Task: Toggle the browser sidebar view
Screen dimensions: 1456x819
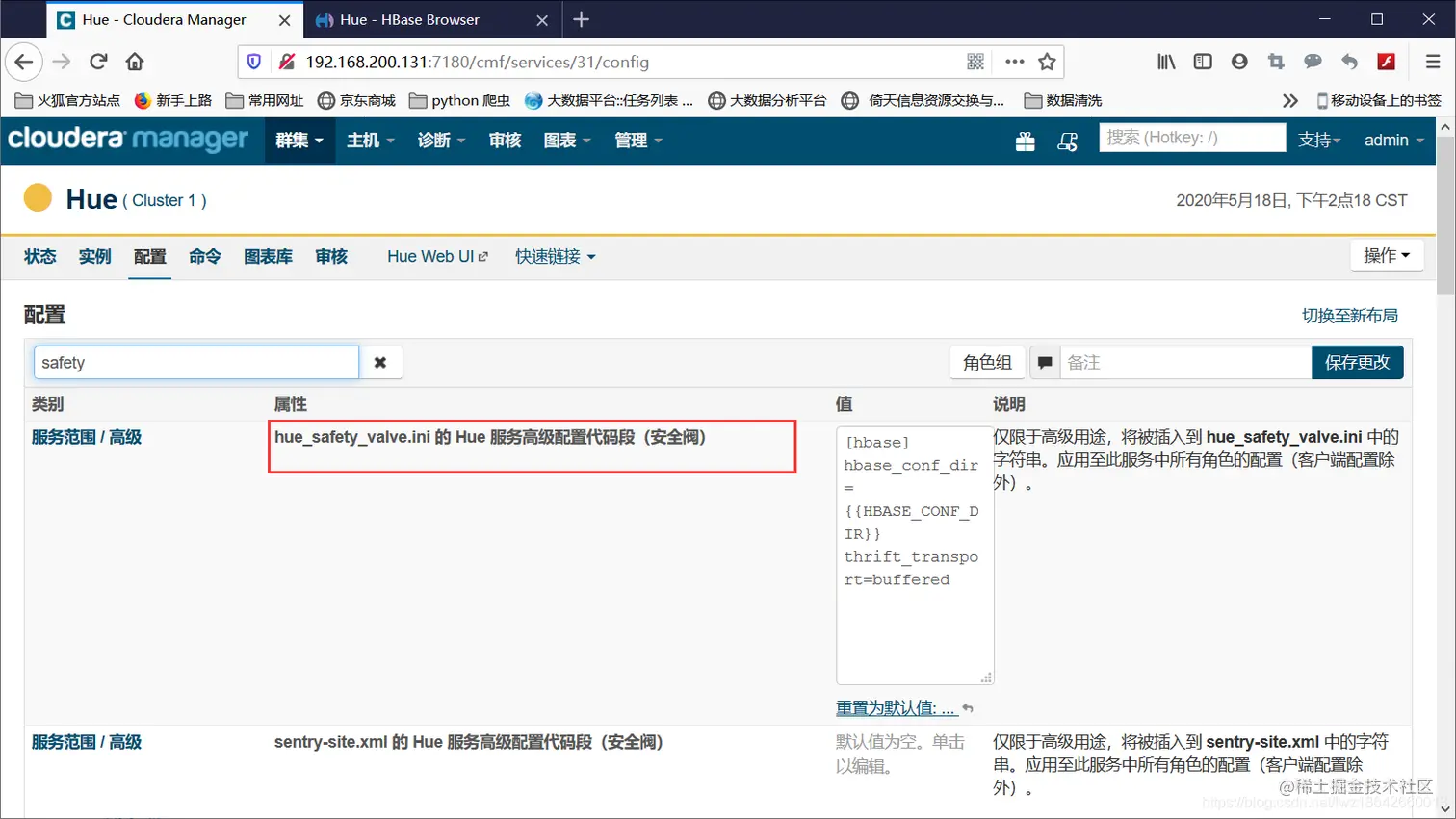Action: click(1203, 62)
